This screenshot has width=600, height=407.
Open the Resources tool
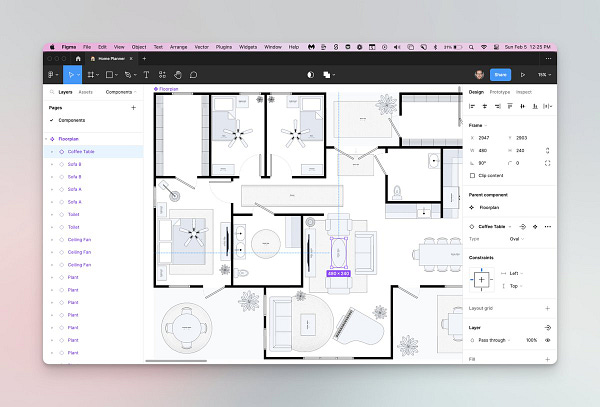tap(162, 75)
